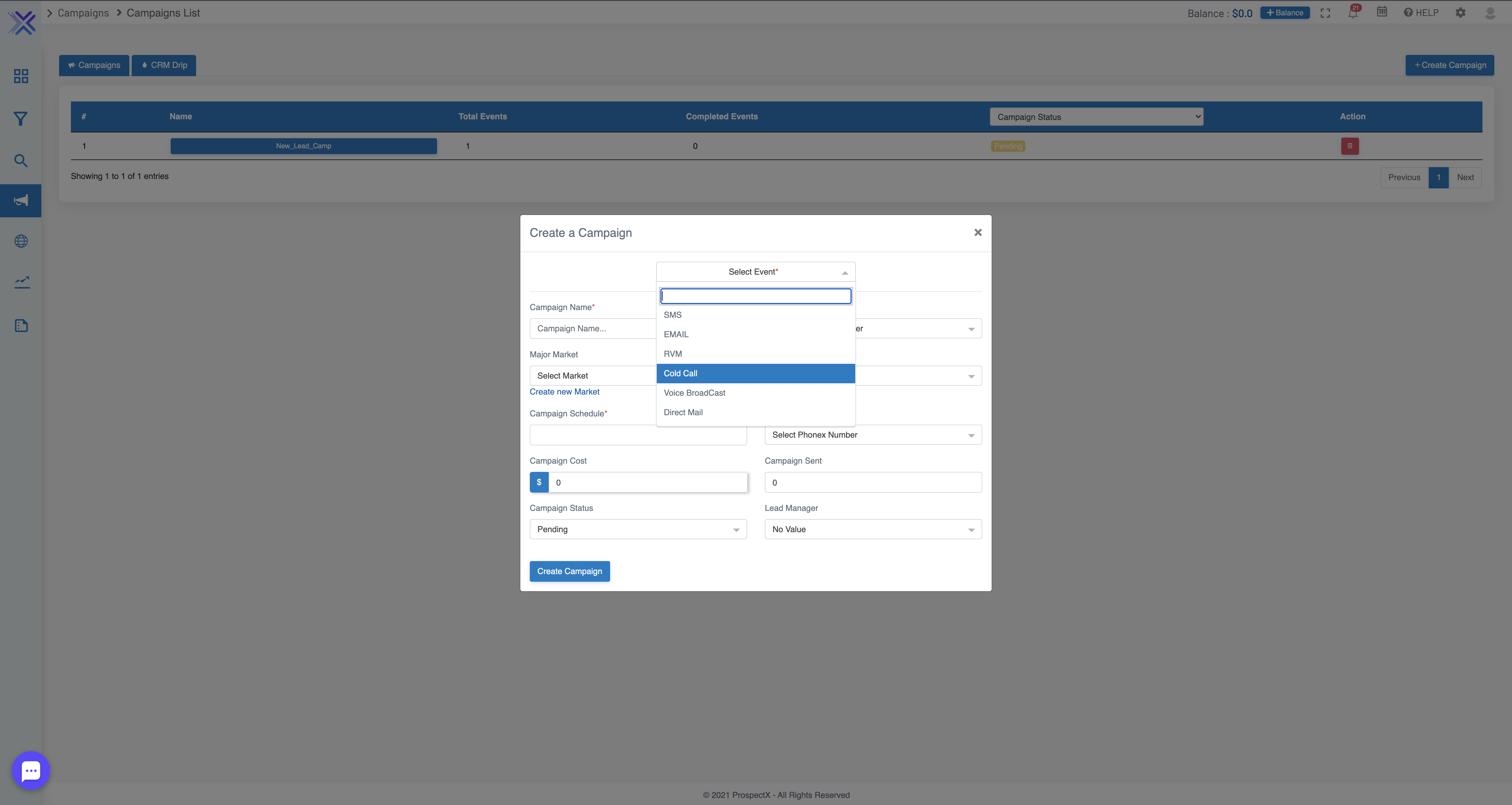The image size is (1512, 805).
Task: Delete the New_Lead_Camp campaign
Action: [1349, 146]
